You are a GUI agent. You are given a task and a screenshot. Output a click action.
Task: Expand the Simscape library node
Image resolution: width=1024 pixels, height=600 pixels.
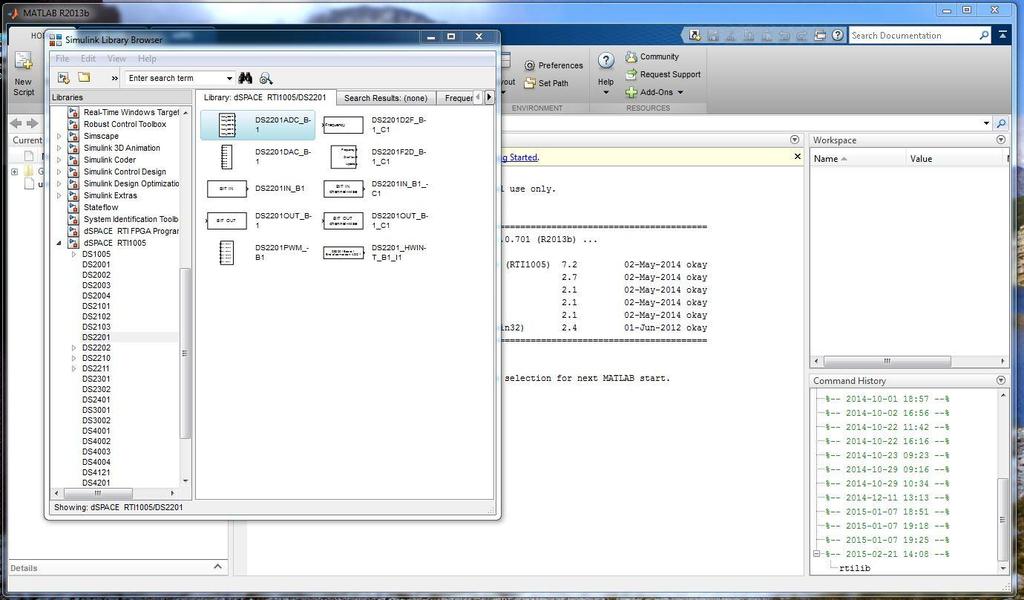(59, 136)
